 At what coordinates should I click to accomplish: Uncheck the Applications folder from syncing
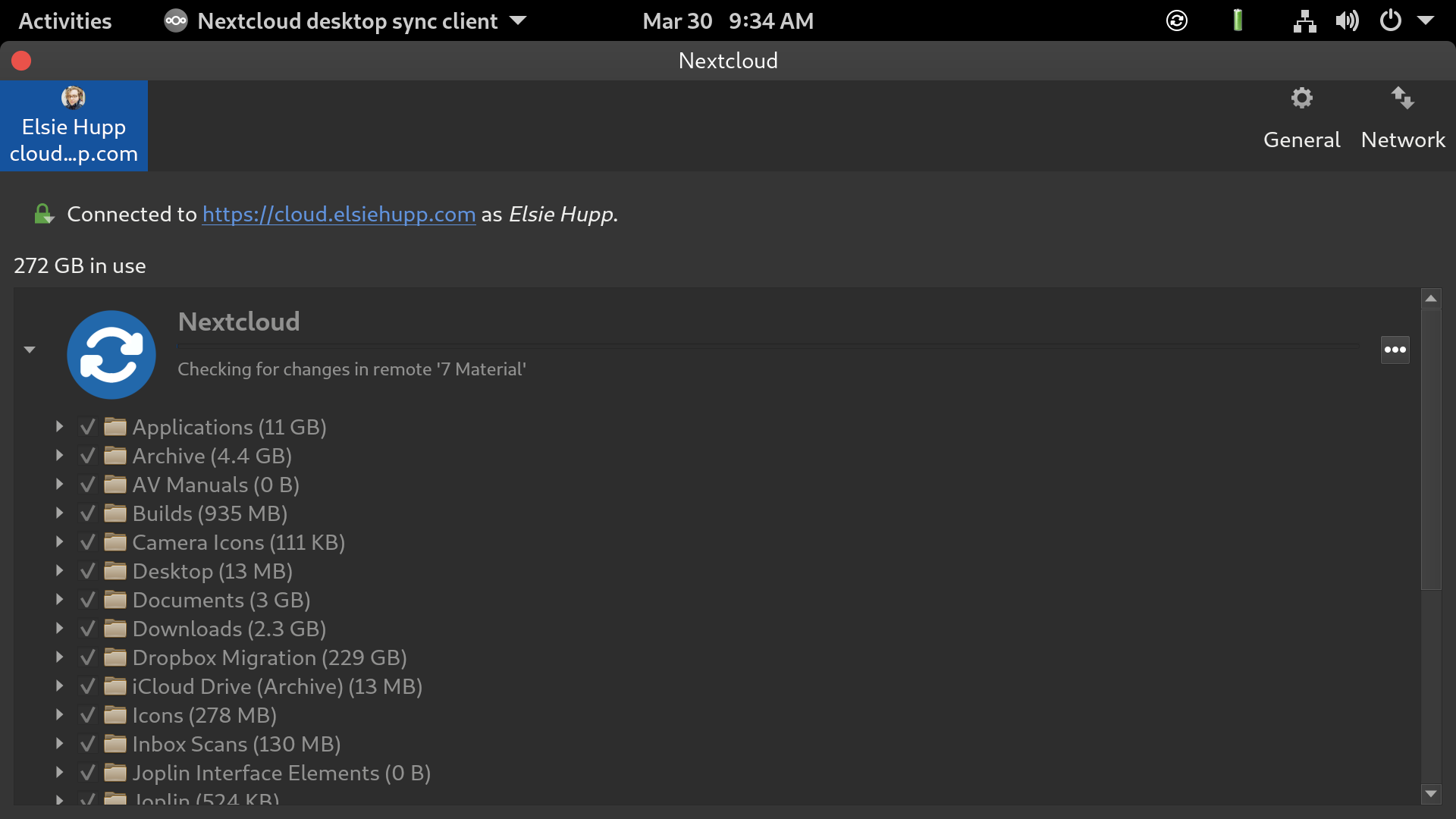tap(86, 426)
